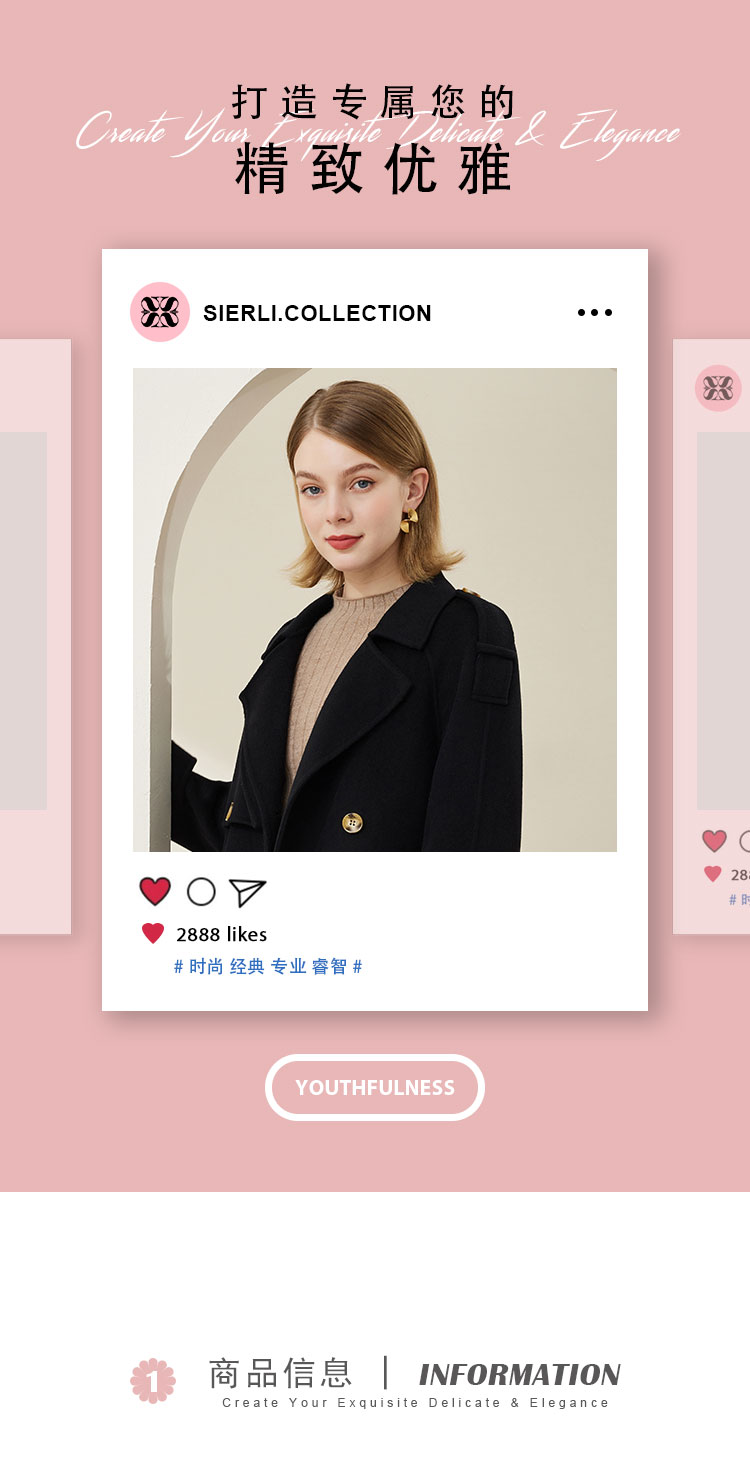The width and height of the screenshot is (750, 1461).
Task: Click the pink flower badge numbered 1
Action: click(153, 1380)
